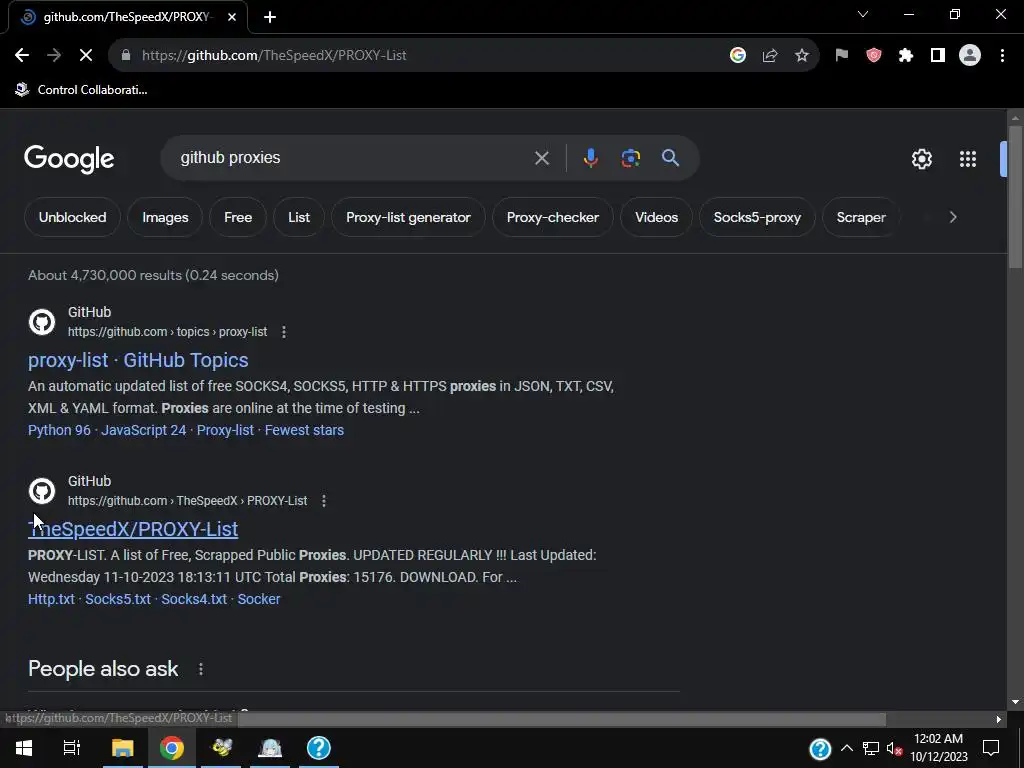Click the GitHub favicon of the TheSpeedX result

coord(42,491)
